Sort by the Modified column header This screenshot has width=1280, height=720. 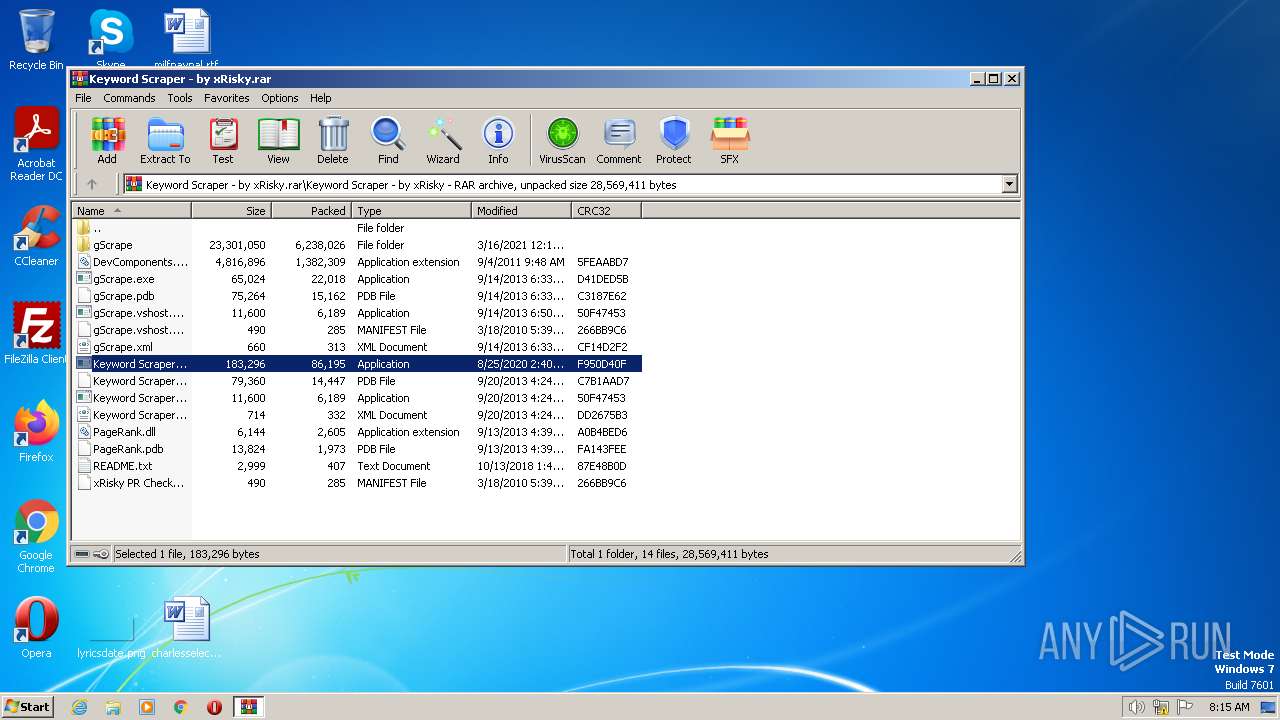tap(521, 211)
